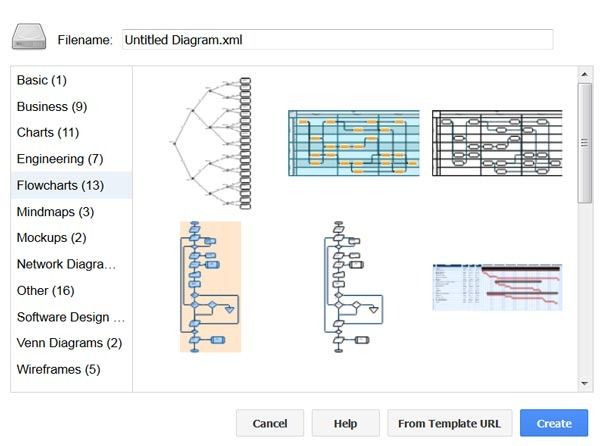The height and width of the screenshot is (446, 600).
Task: Open the Charts (11) category
Action: coord(72,132)
